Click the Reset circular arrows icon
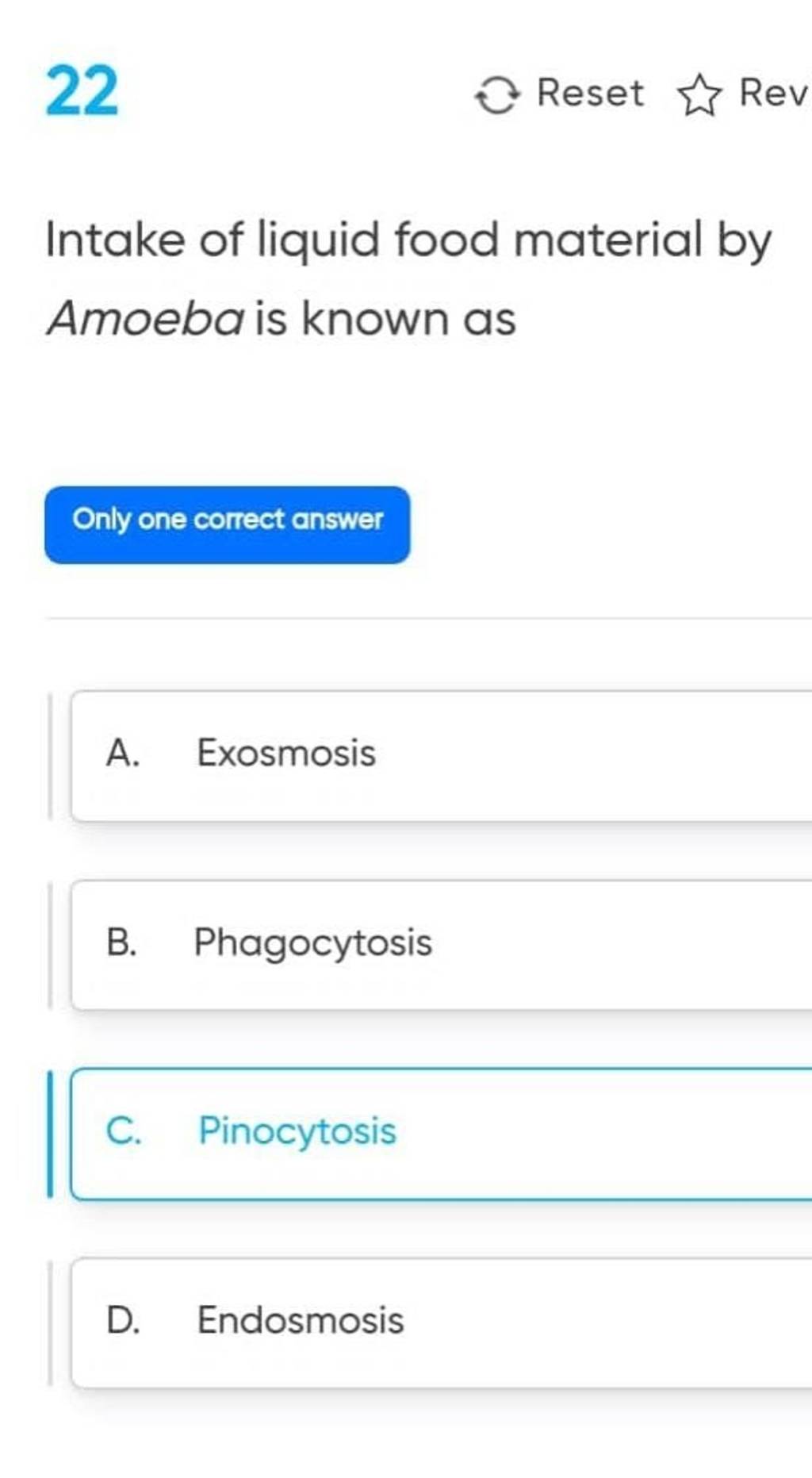The image size is (812, 1478). click(497, 95)
